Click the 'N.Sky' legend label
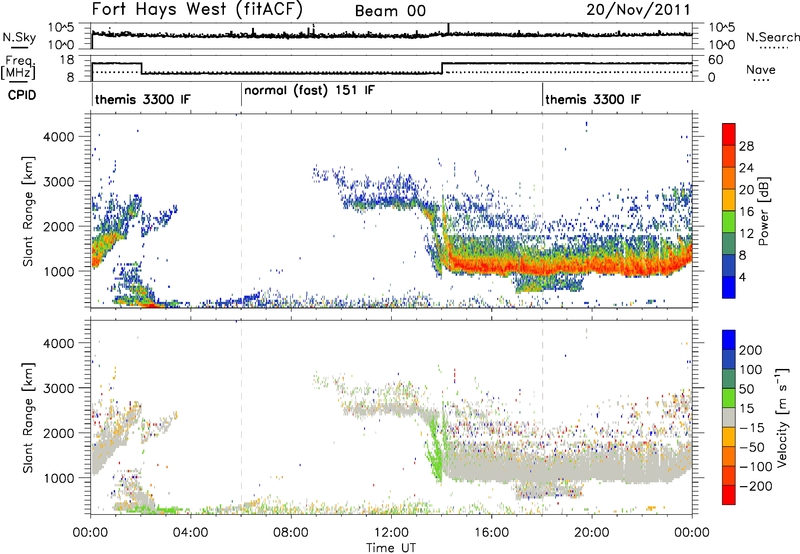Screen dimensions: 800x554 click(19, 37)
